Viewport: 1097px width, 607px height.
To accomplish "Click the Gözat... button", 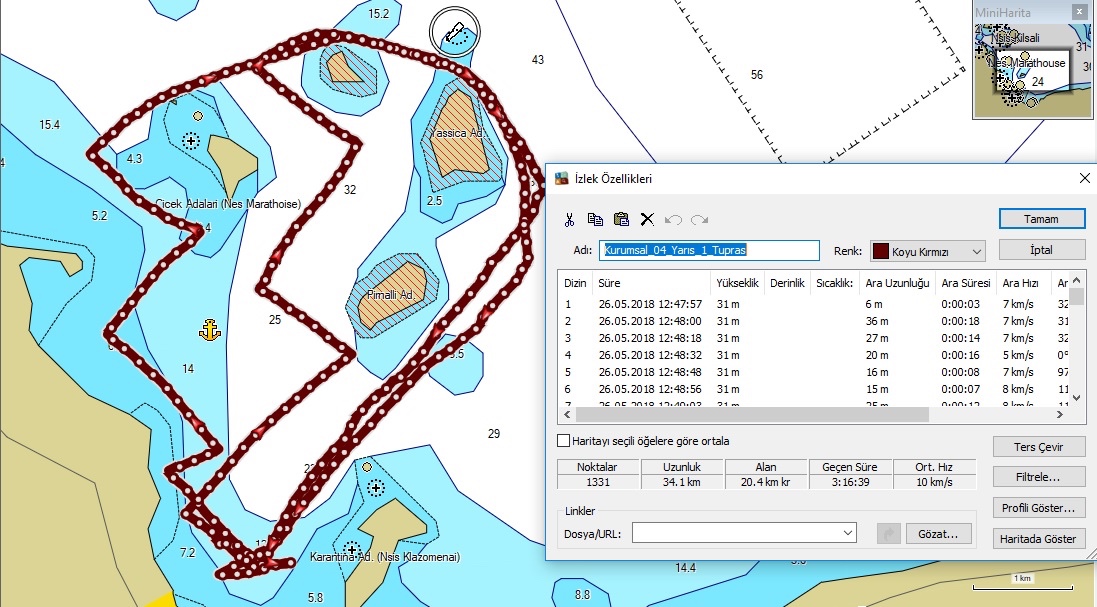I will click(x=938, y=534).
